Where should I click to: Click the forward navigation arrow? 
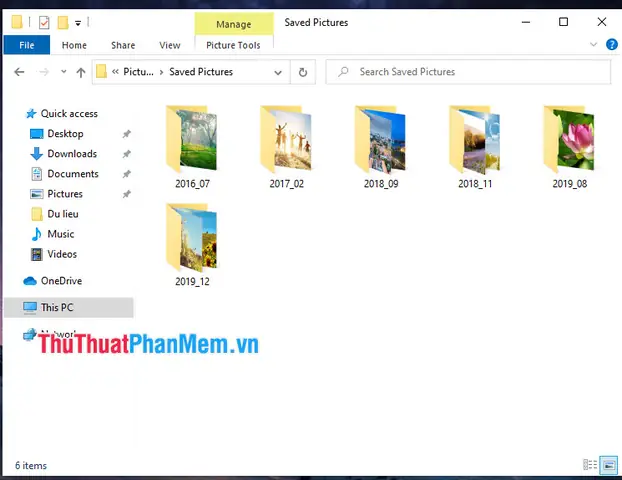point(44,72)
